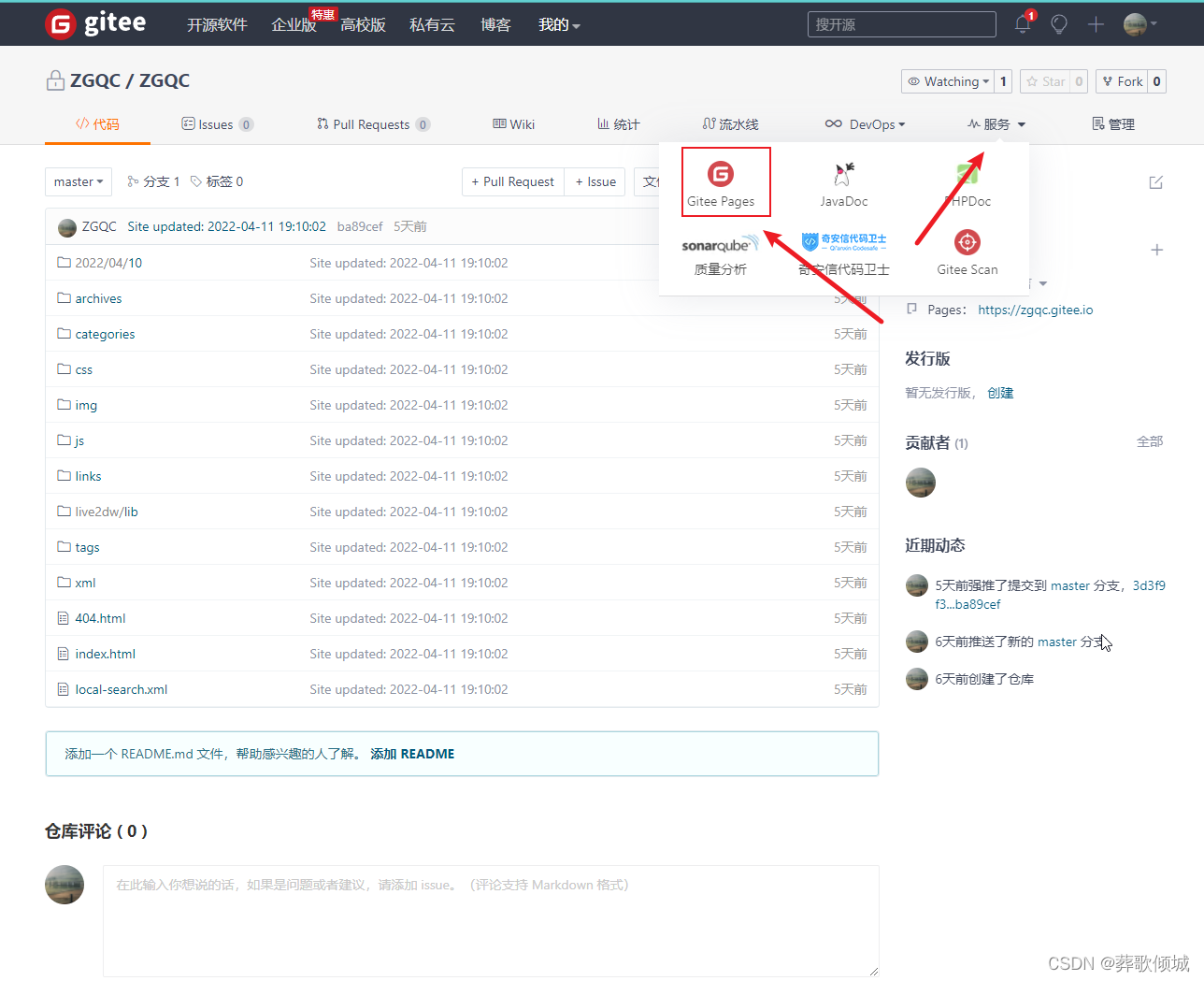The height and width of the screenshot is (981, 1204).
Task: Open Qi'anxin Codesafe service
Action: (x=844, y=254)
